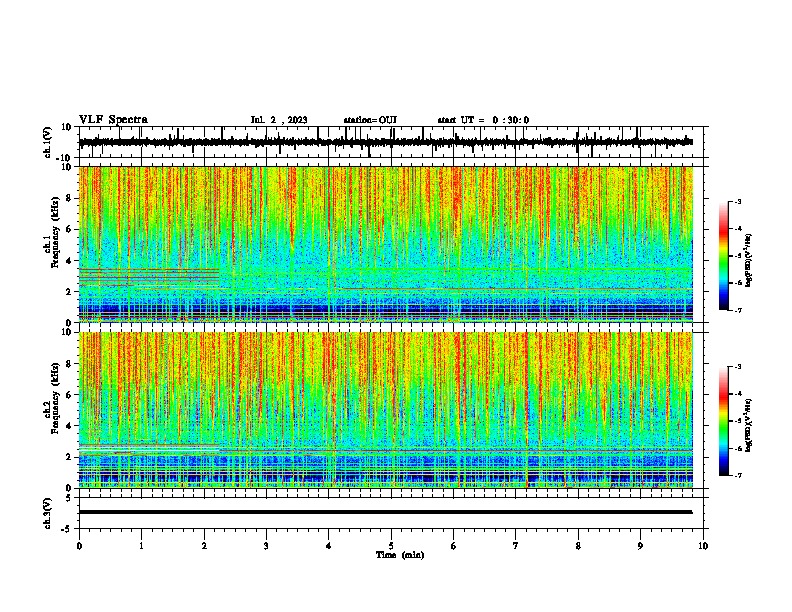Click the ch.1(V) waveform axis label

[48, 142]
